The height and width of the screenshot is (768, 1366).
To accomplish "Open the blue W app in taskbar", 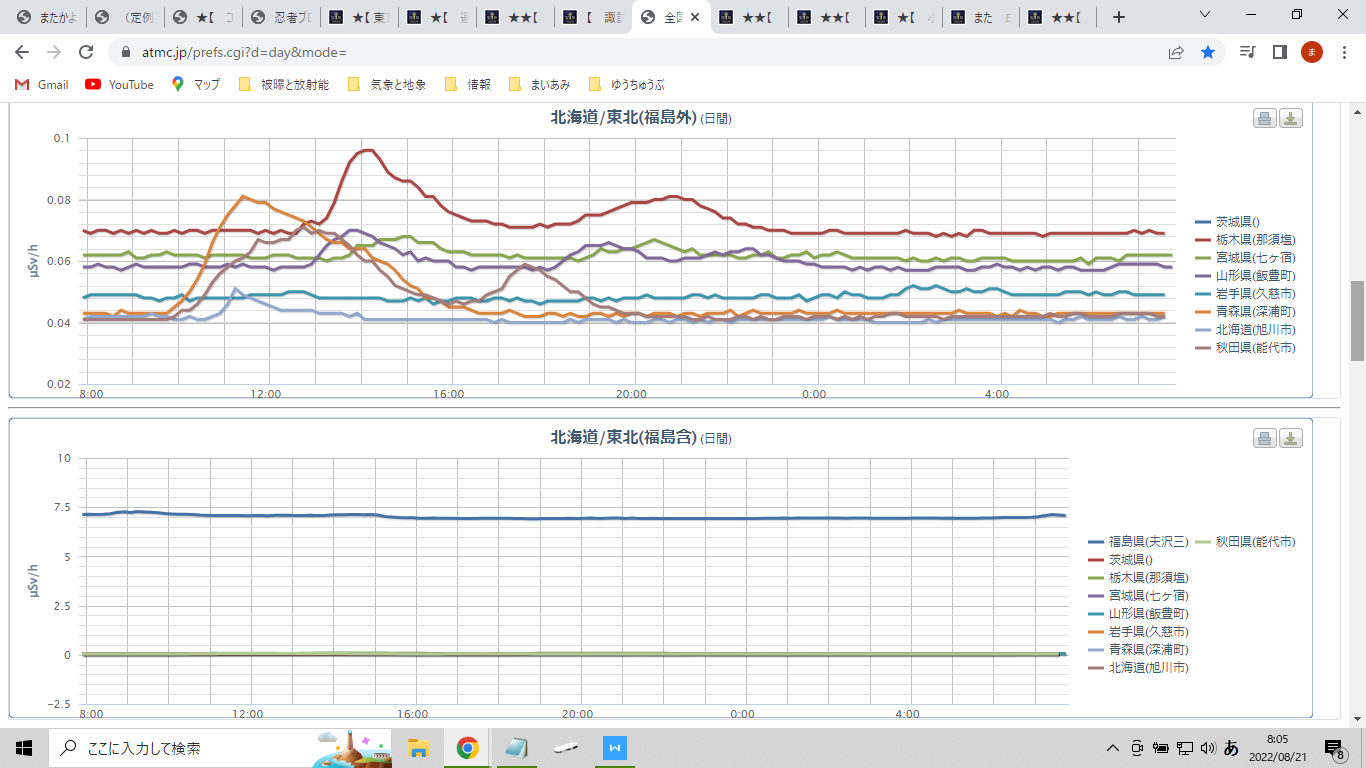I will pos(614,747).
